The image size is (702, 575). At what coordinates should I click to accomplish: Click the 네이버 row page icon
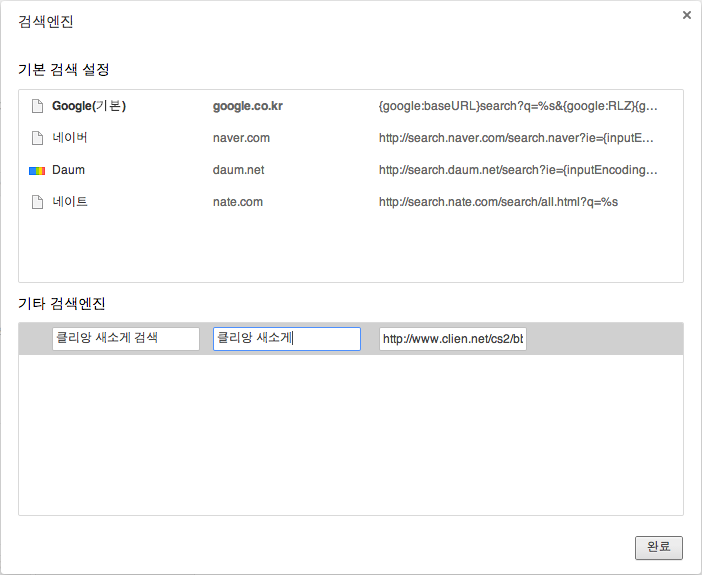[37, 138]
